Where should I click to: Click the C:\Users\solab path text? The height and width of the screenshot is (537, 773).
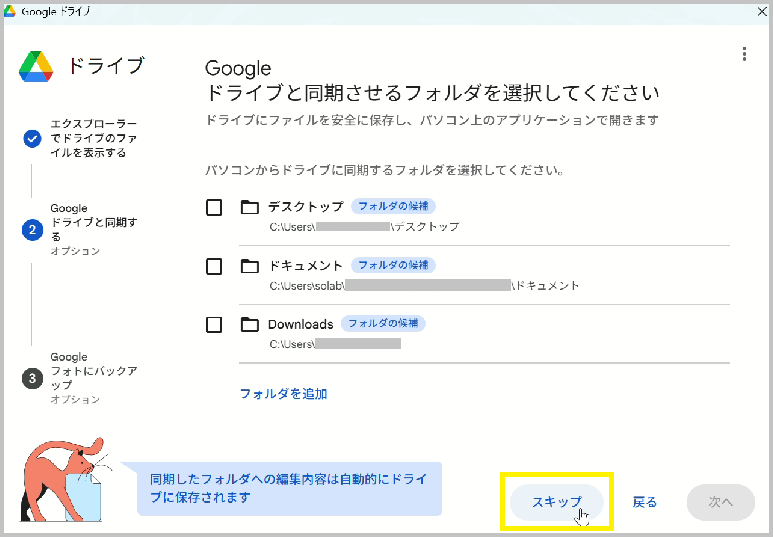click(x=424, y=286)
